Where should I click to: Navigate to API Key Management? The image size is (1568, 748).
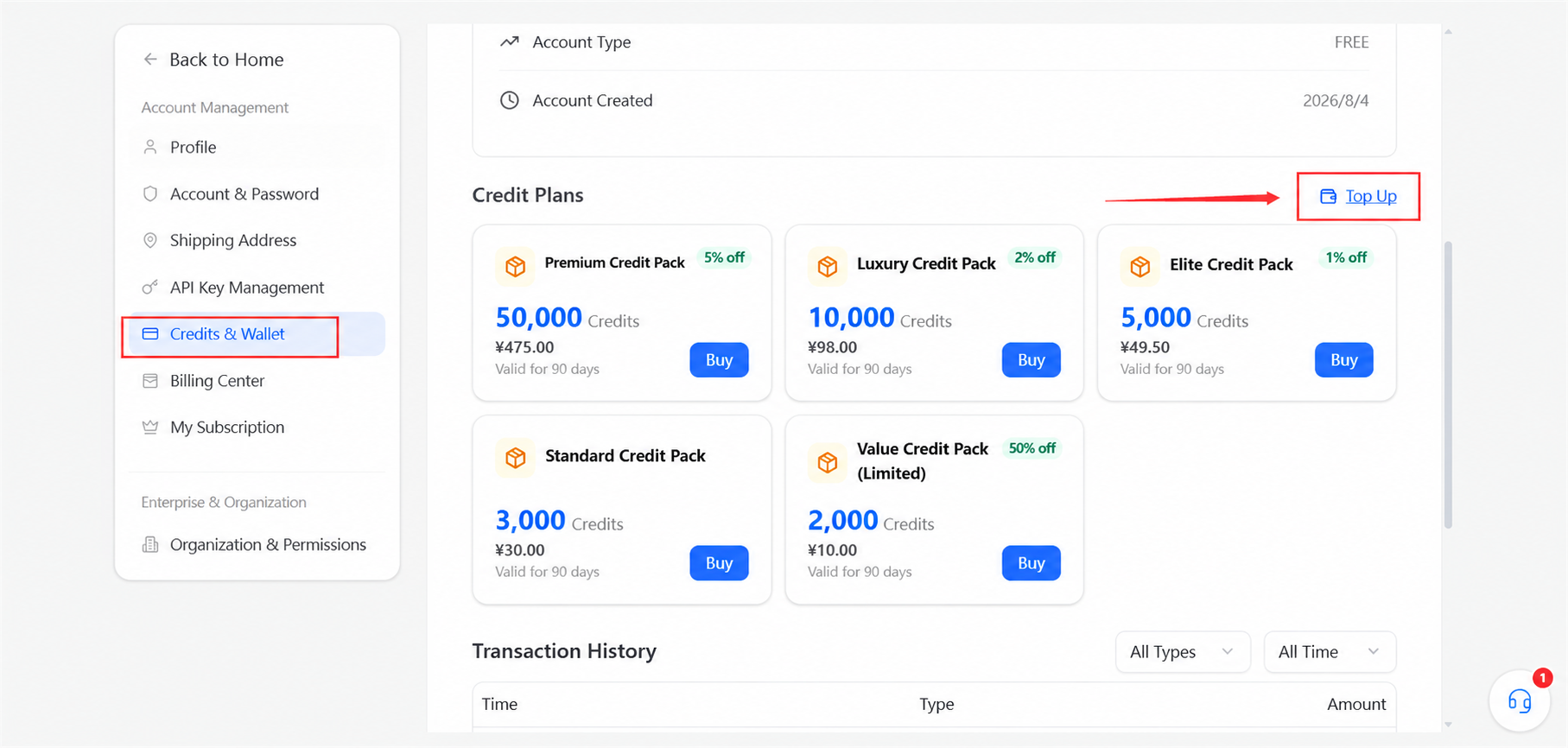[x=257, y=287]
